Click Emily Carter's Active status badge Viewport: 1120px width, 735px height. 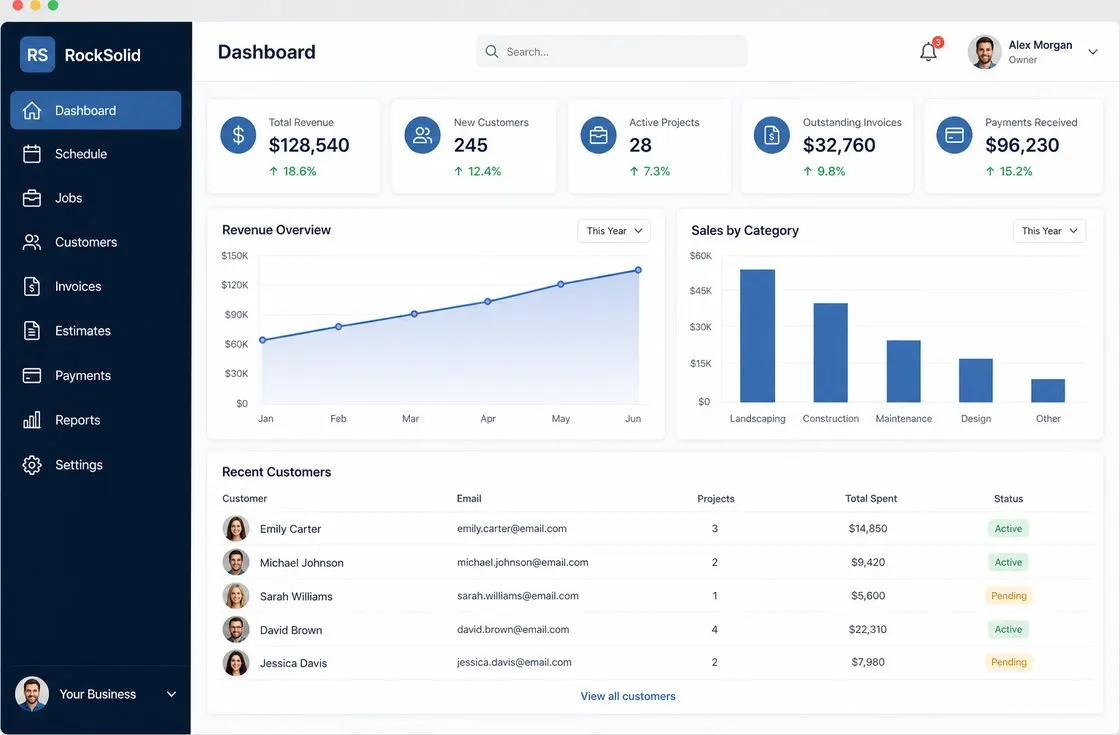click(1008, 529)
